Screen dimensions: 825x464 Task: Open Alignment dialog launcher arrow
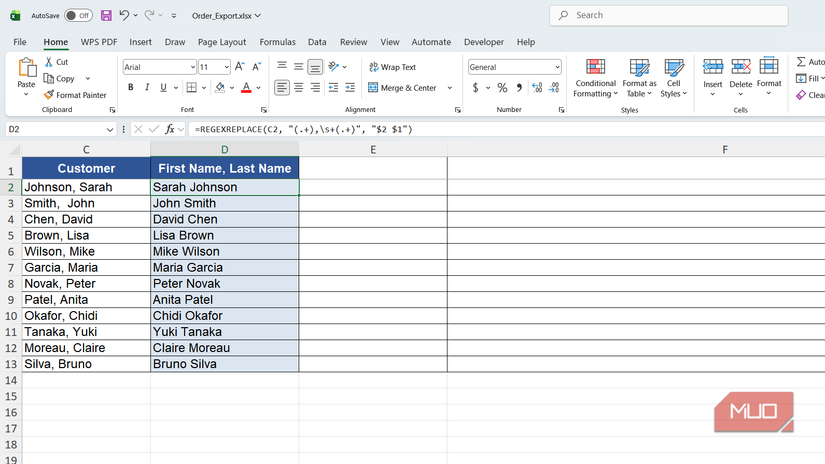tap(458, 110)
